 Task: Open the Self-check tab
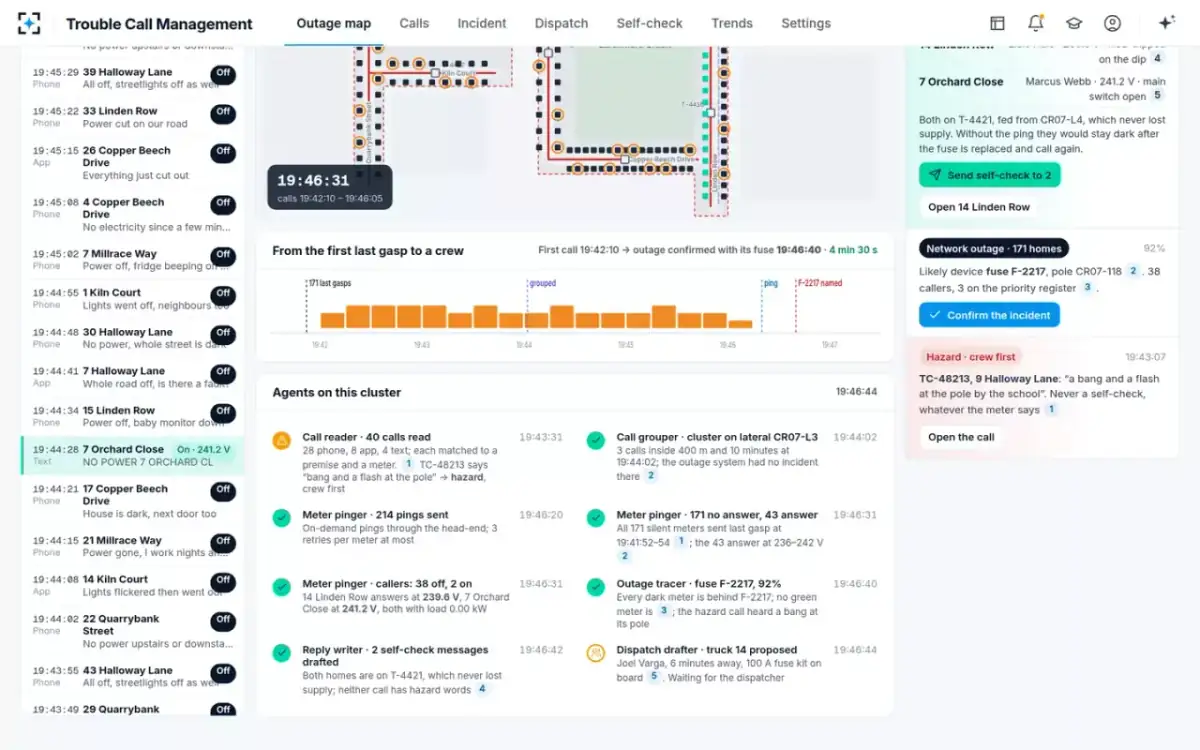pyautogui.click(x=649, y=23)
